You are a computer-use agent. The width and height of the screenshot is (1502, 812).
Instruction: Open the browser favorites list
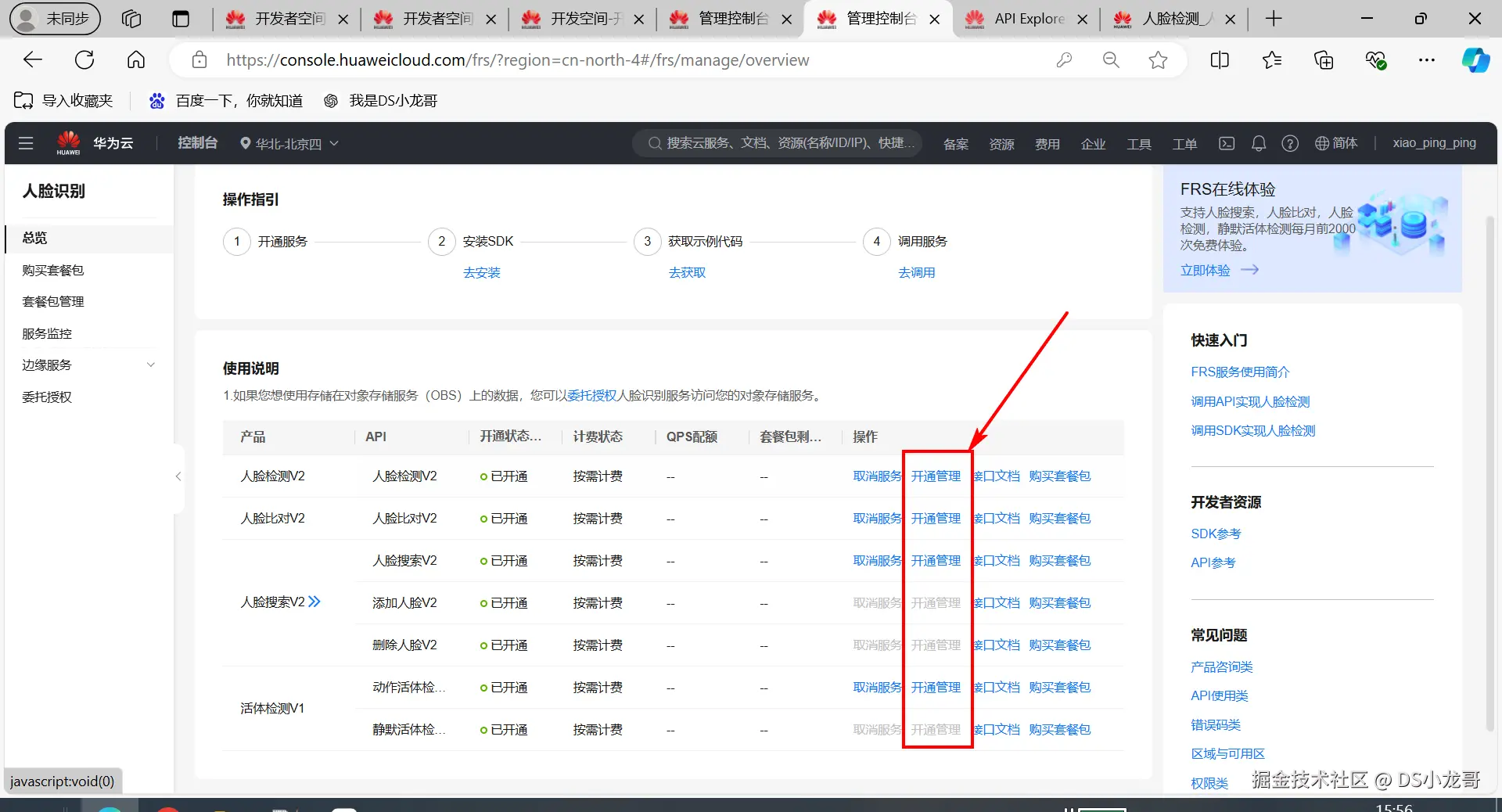[x=1272, y=60]
